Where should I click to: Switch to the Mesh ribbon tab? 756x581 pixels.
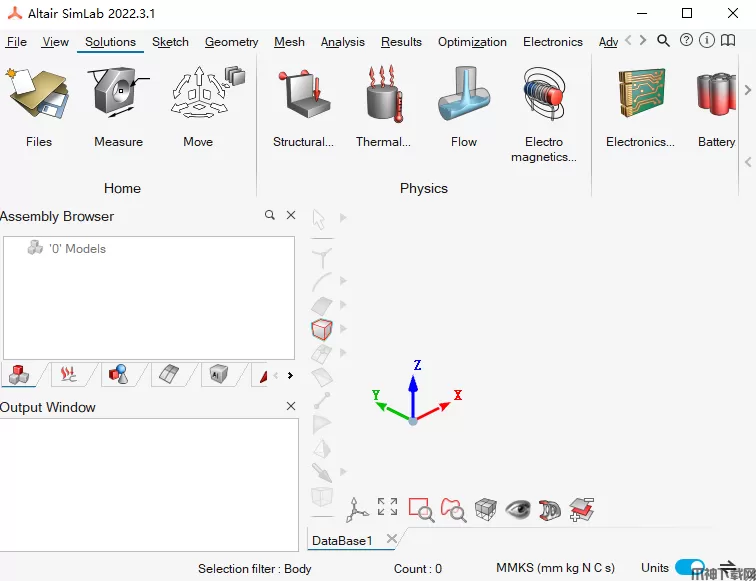[289, 42]
